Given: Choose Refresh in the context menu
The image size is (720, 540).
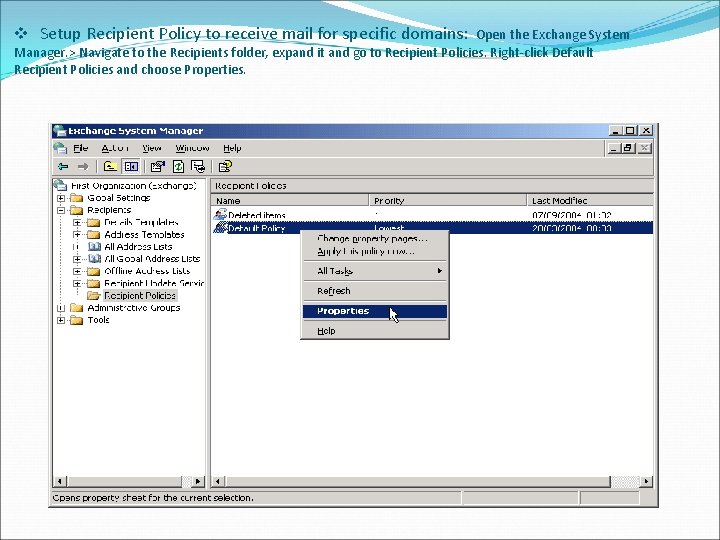Looking at the screenshot, I should 375,291.
